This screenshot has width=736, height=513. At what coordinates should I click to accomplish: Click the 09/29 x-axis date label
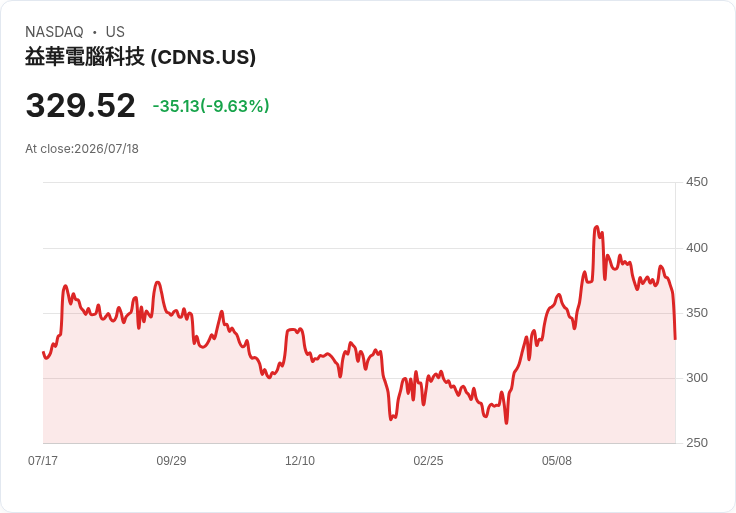(171, 461)
